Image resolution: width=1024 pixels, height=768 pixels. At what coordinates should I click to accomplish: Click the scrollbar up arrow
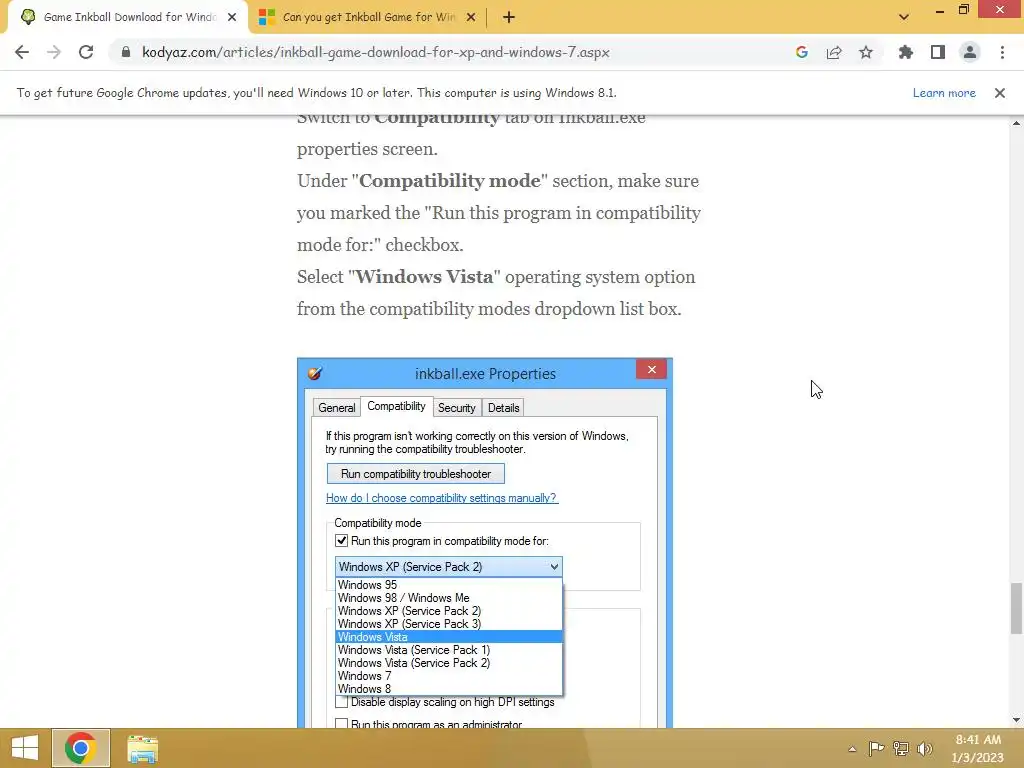coord(1016,123)
